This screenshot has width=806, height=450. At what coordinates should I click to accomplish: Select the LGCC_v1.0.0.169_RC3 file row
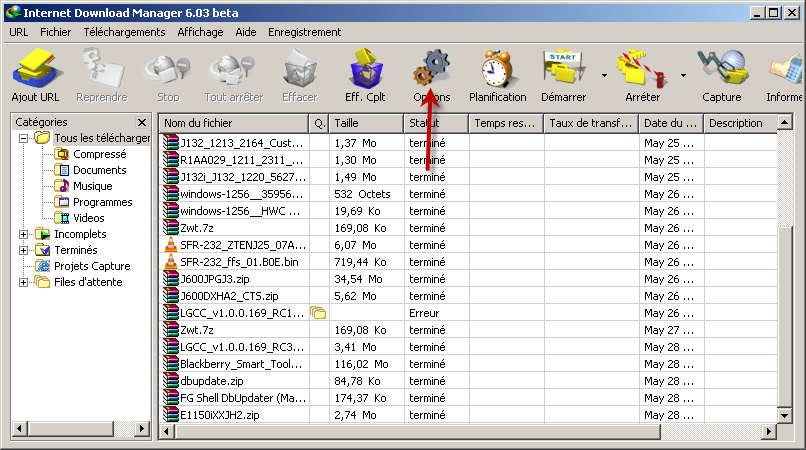click(x=468, y=347)
